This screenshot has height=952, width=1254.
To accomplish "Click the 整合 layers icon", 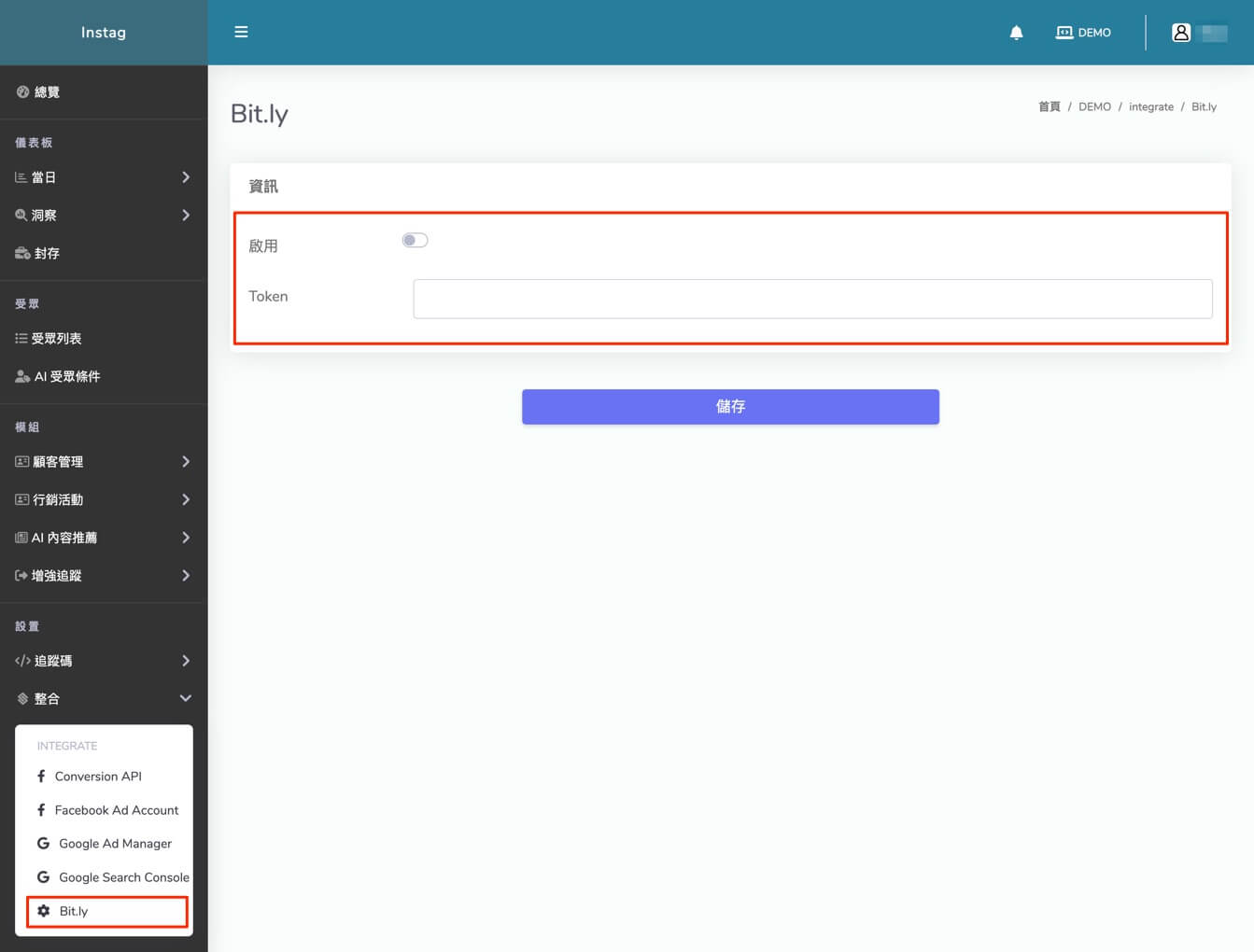I will [x=23, y=698].
